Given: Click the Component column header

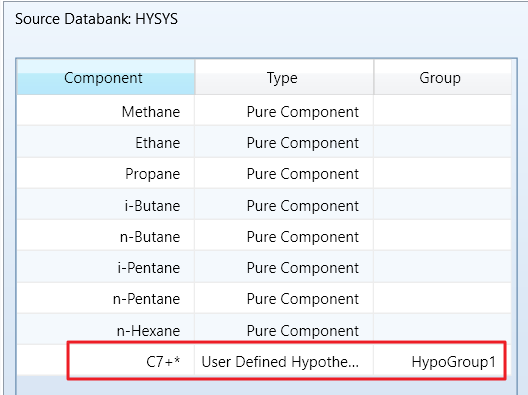Looking at the screenshot, I should 105,78.
